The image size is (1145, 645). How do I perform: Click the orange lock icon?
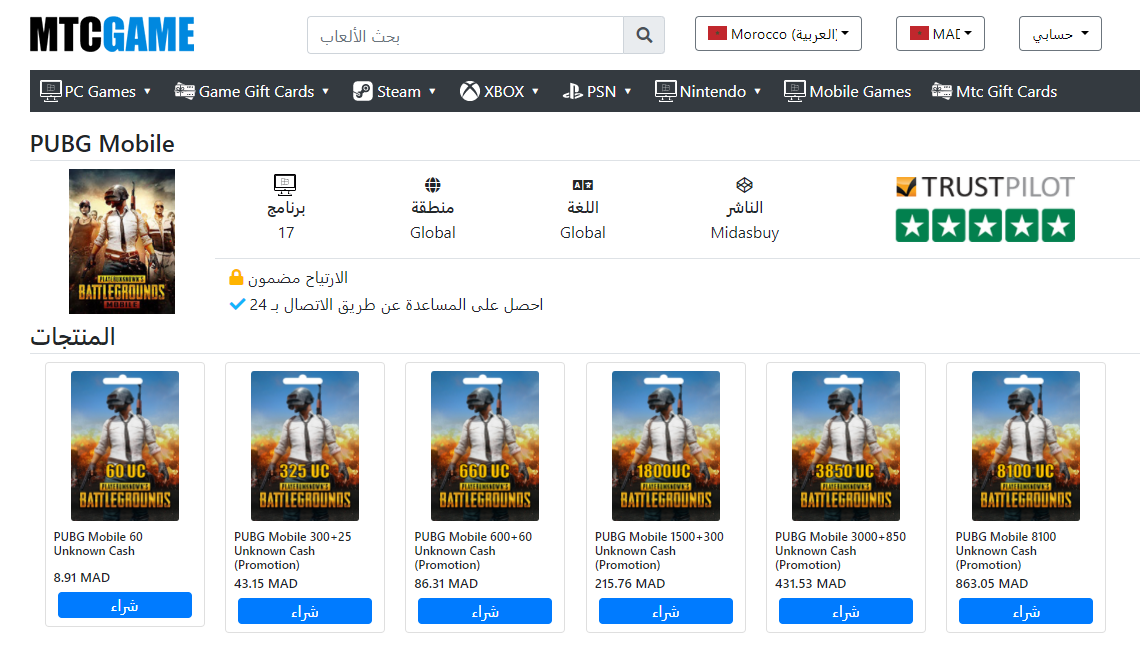pyautogui.click(x=235, y=278)
